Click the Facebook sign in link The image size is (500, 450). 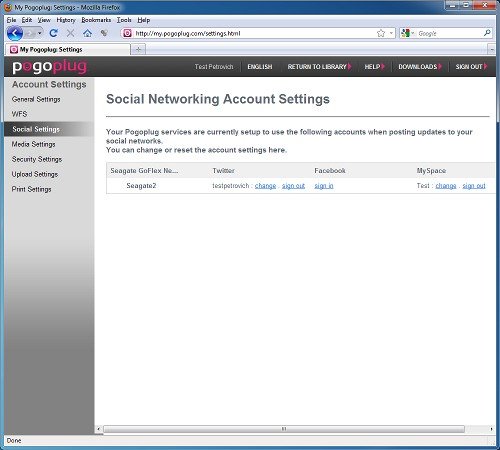[x=324, y=186]
